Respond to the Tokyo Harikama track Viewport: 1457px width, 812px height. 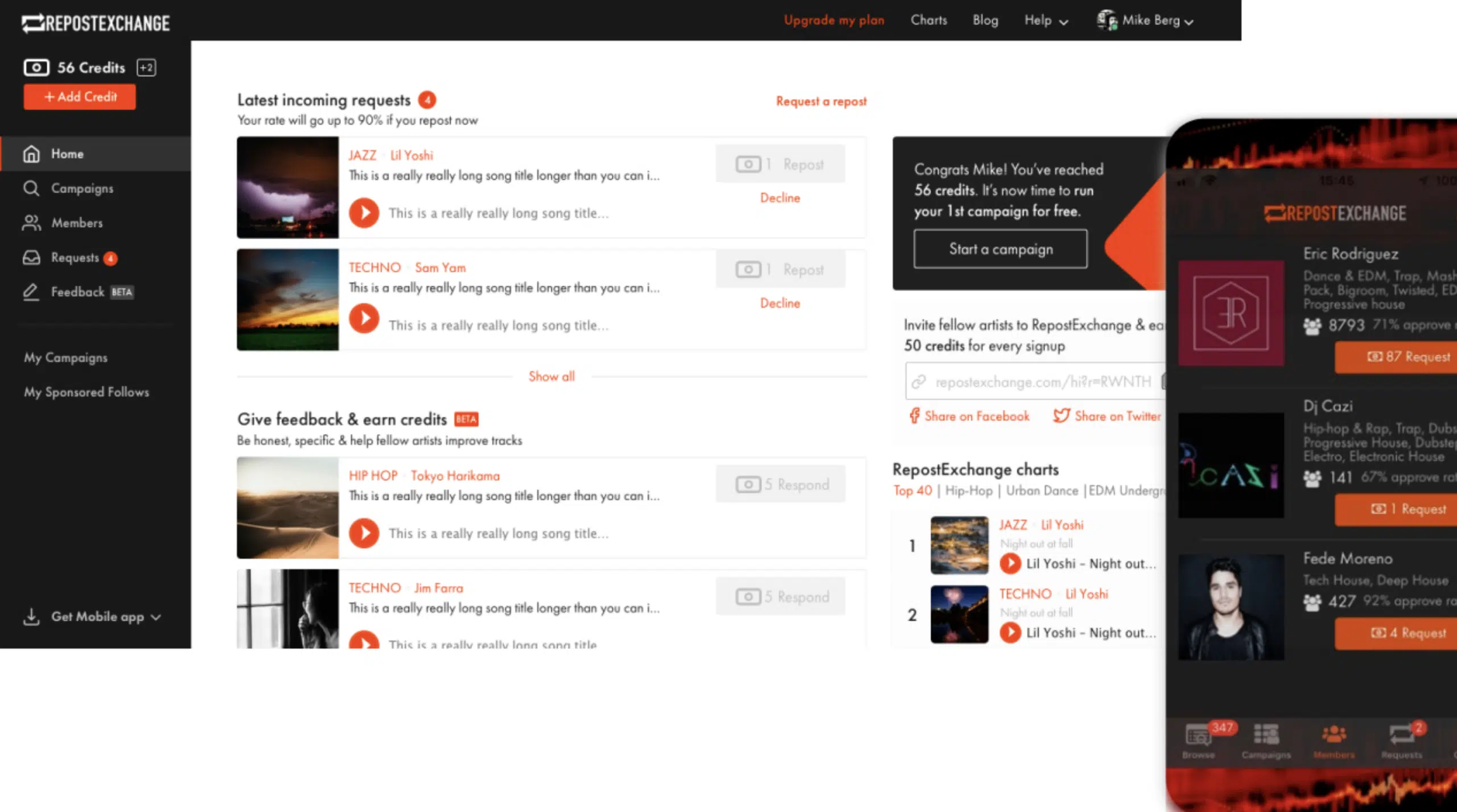(x=780, y=484)
